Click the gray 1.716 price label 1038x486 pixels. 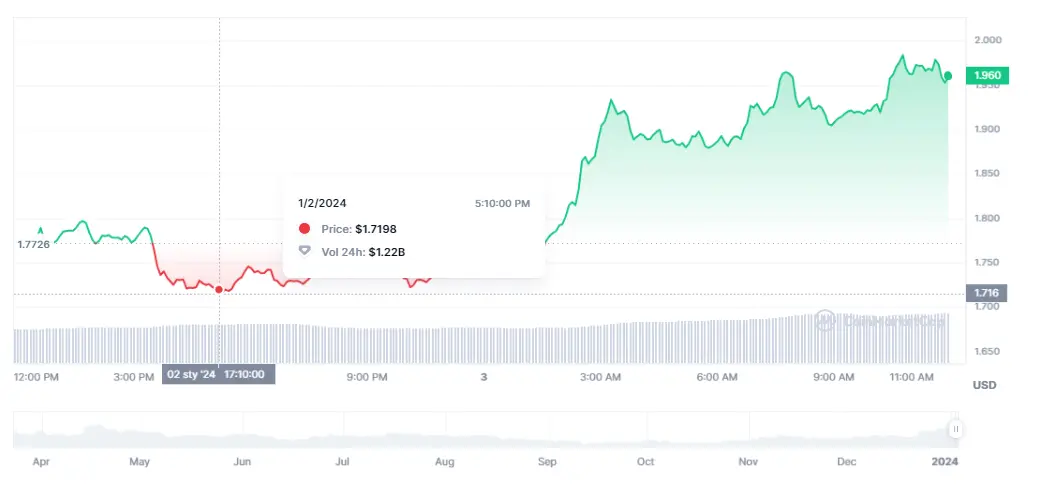[x=987, y=293]
